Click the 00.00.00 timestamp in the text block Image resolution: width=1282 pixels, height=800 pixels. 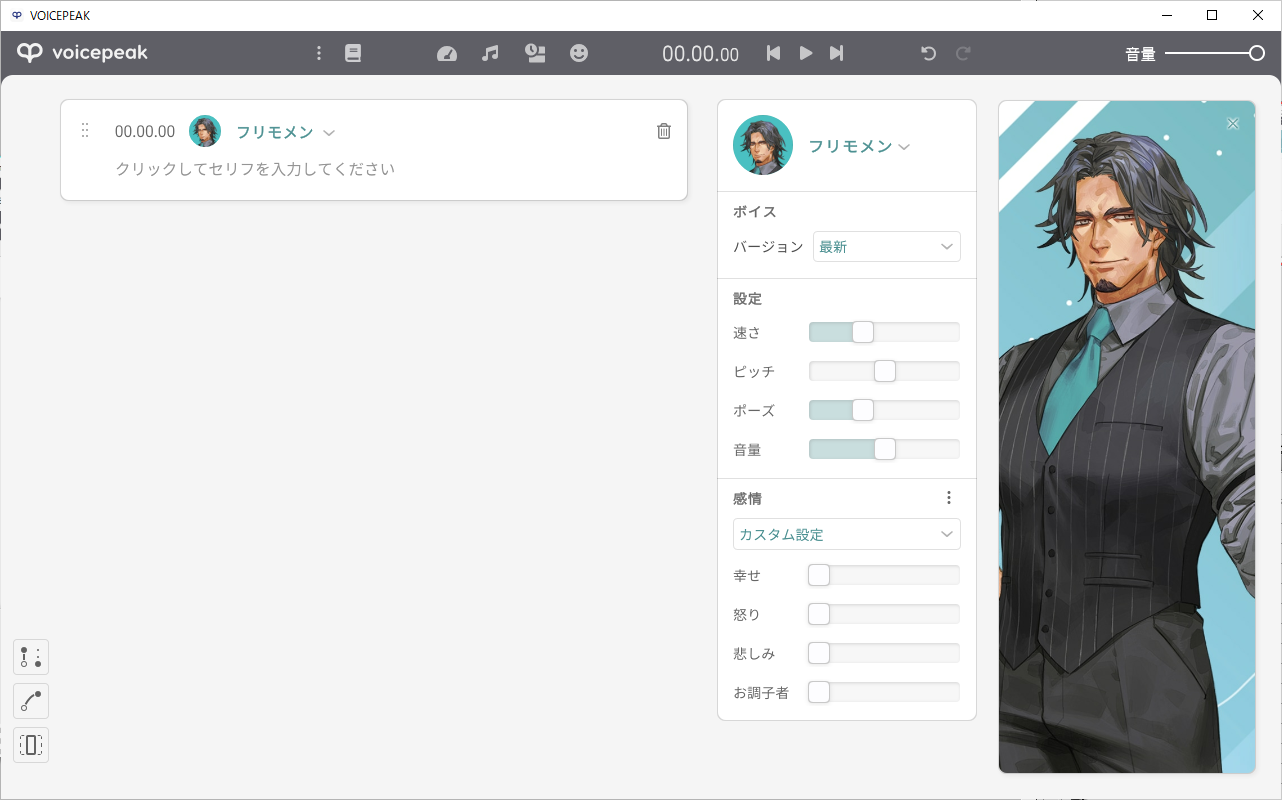(145, 131)
